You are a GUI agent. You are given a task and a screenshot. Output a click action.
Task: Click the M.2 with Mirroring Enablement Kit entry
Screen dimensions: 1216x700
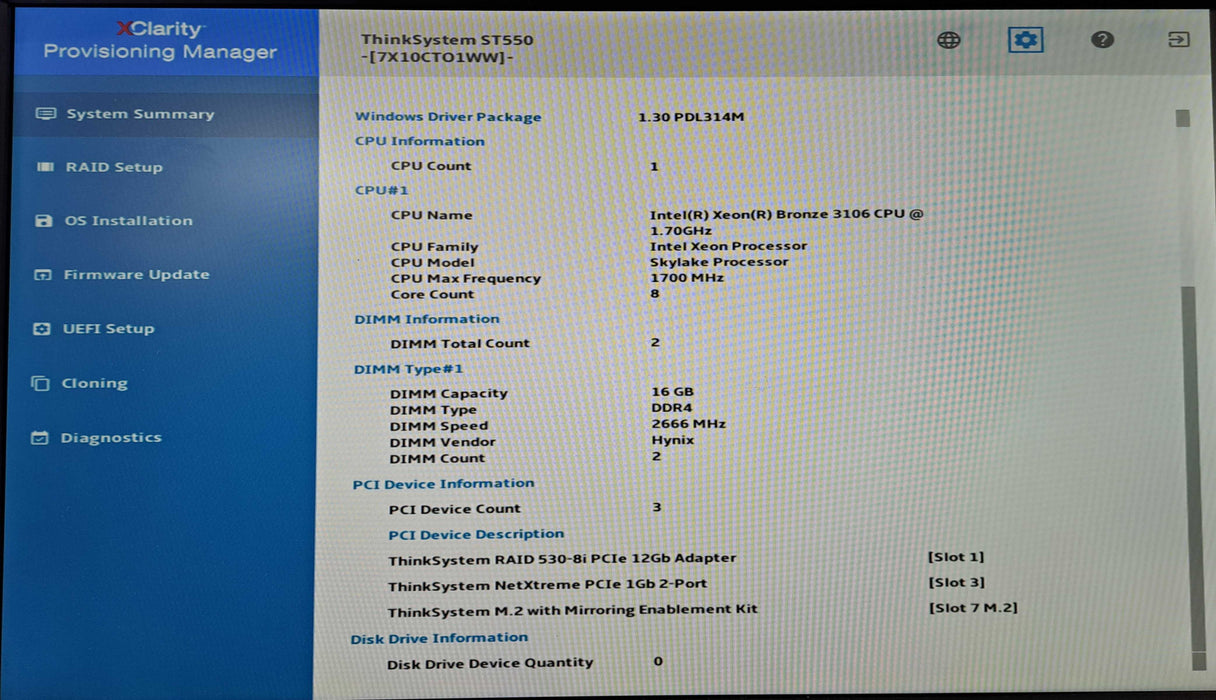tap(573, 610)
